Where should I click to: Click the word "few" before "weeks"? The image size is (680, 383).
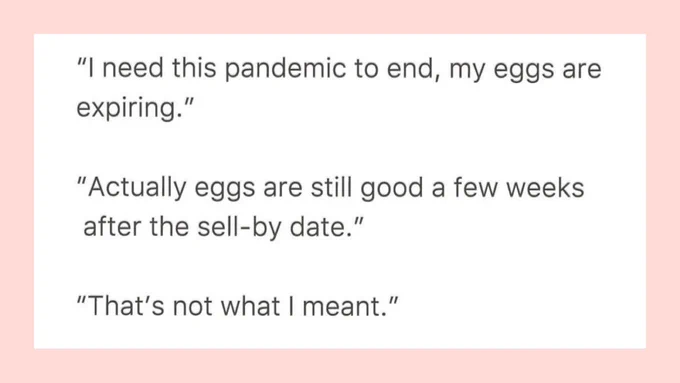coord(475,188)
